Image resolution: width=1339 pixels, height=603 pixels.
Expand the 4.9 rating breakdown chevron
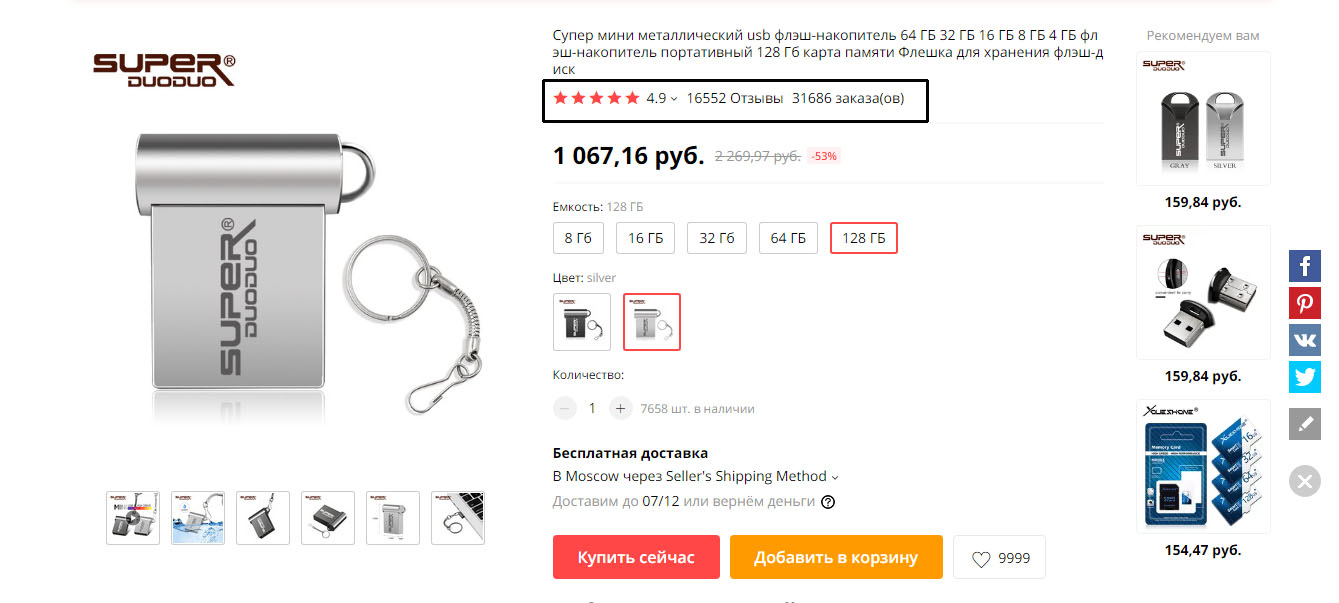point(674,99)
